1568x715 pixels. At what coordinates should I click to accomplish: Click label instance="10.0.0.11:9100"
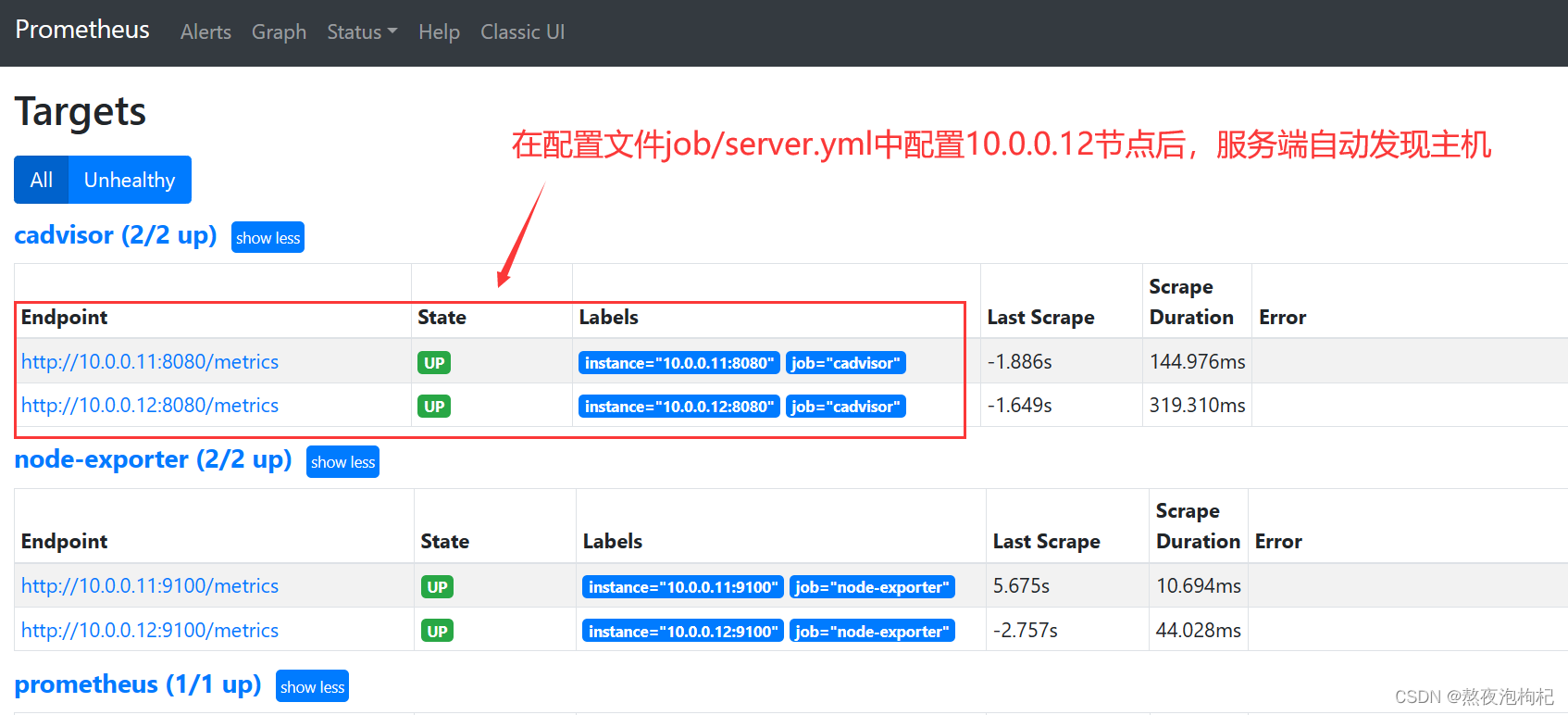pos(683,587)
